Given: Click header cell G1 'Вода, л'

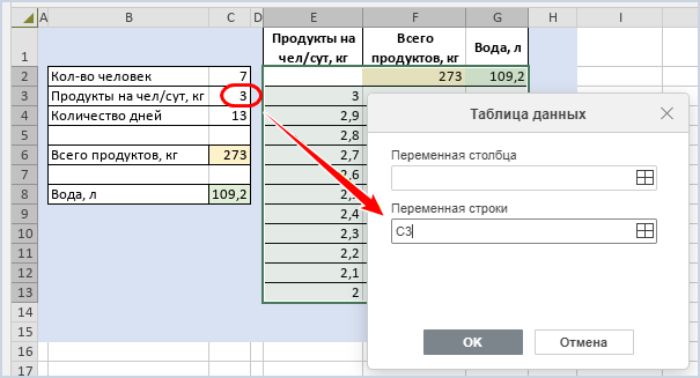Looking at the screenshot, I should pos(497,47).
